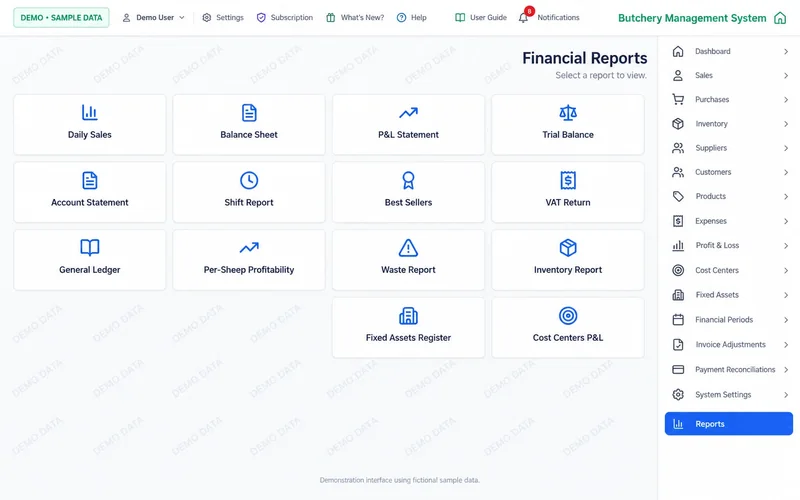Expand the Cost Centers sidebar chevron
This screenshot has width=800, height=500.
click(x=786, y=270)
